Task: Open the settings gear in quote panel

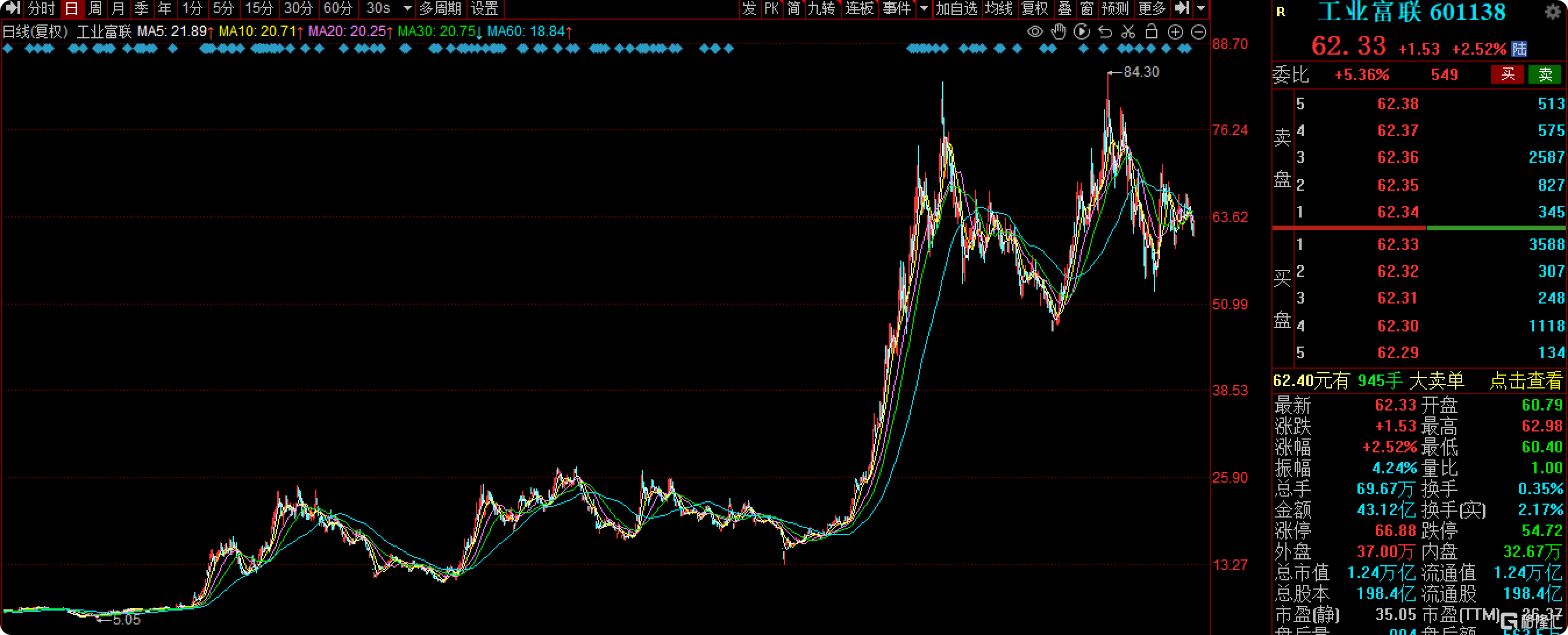Action: pyautogui.click(x=1553, y=12)
